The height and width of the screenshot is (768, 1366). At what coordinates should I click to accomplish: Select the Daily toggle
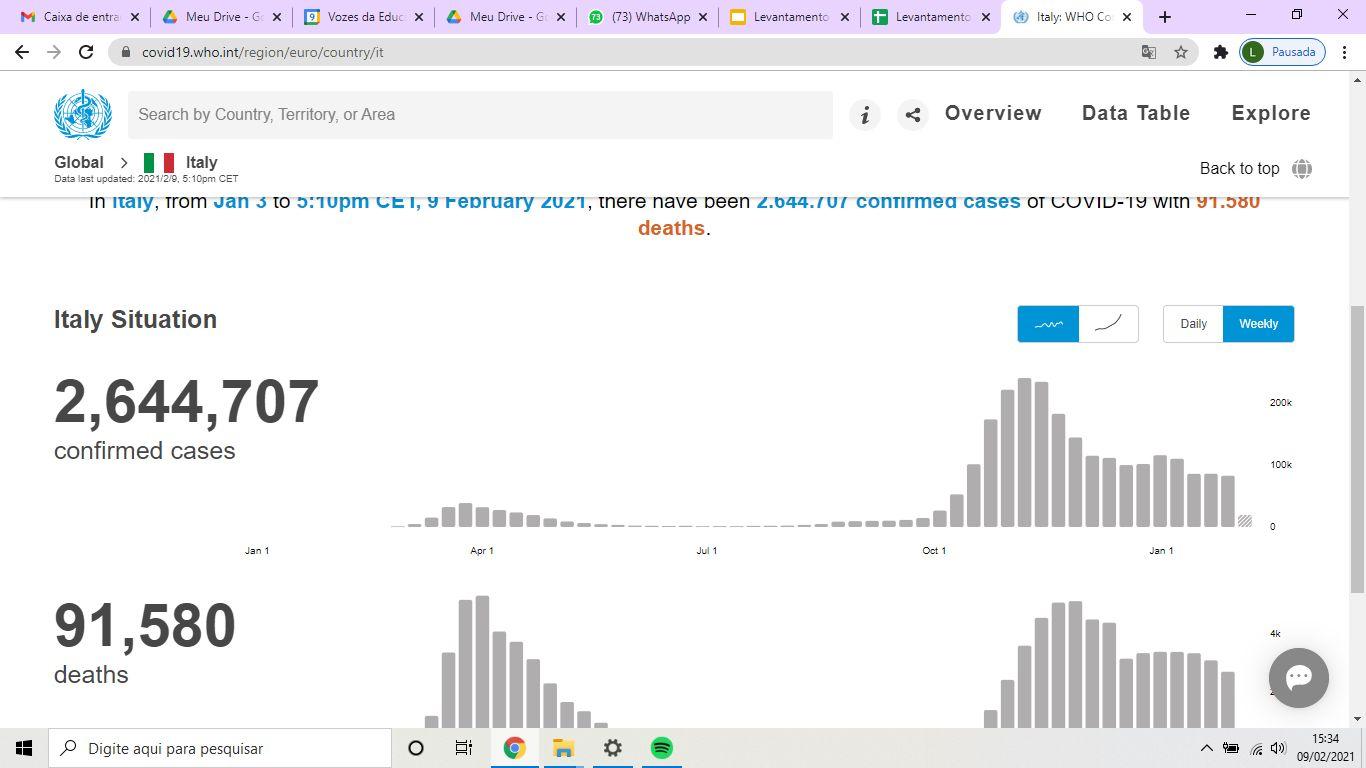point(1193,324)
